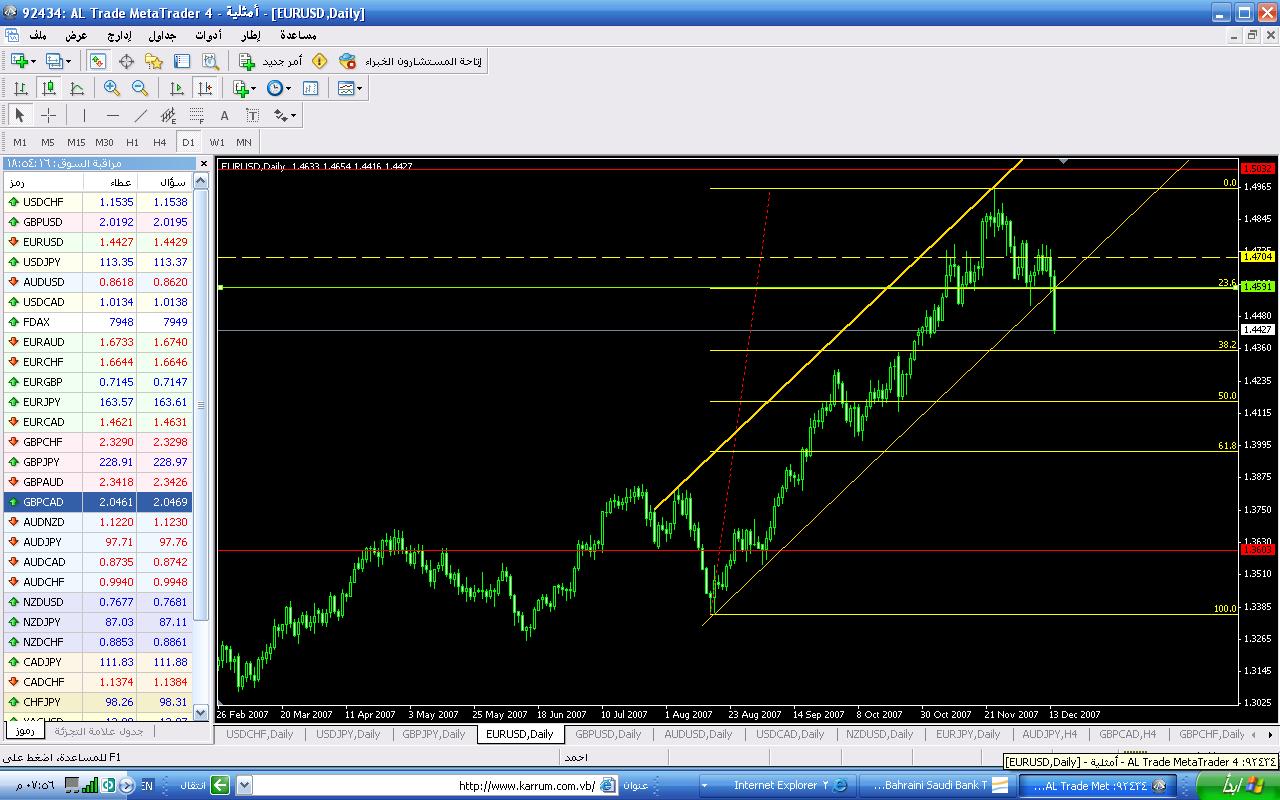
Task: Select the trendline drawing tool
Action: click(141, 115)
